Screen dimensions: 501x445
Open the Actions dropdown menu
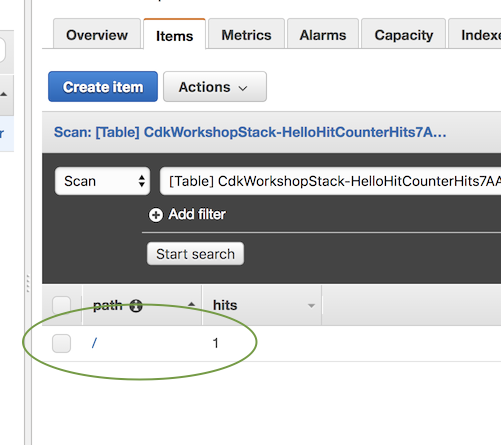(x=215, y=87)
